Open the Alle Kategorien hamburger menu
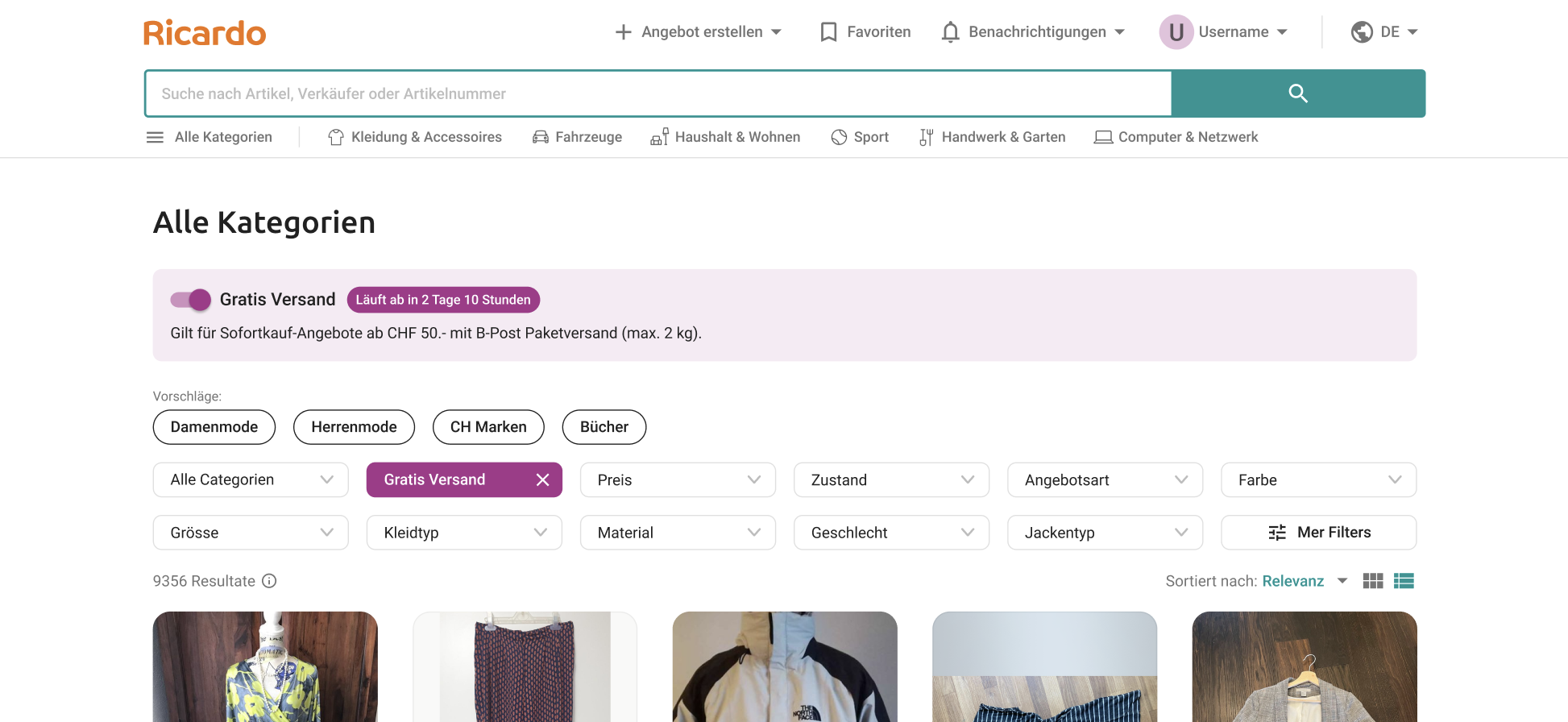This screenshot has height=722, width=1568. 155,137
